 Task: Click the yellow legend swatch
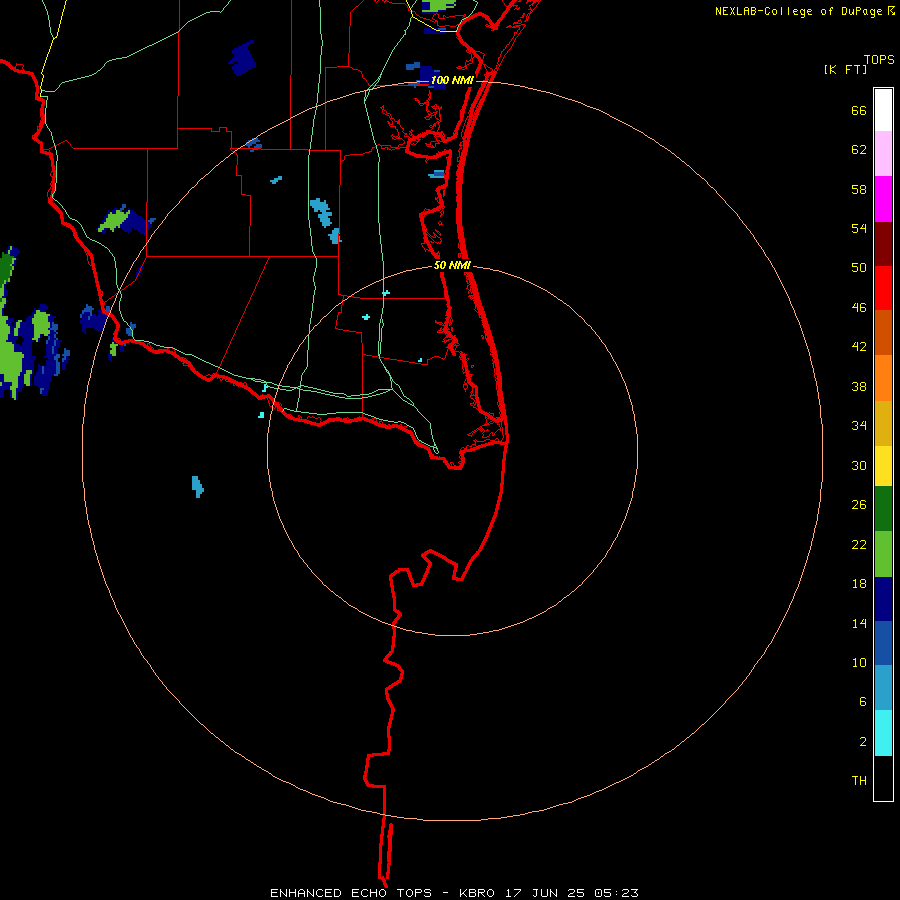[883, 466]
